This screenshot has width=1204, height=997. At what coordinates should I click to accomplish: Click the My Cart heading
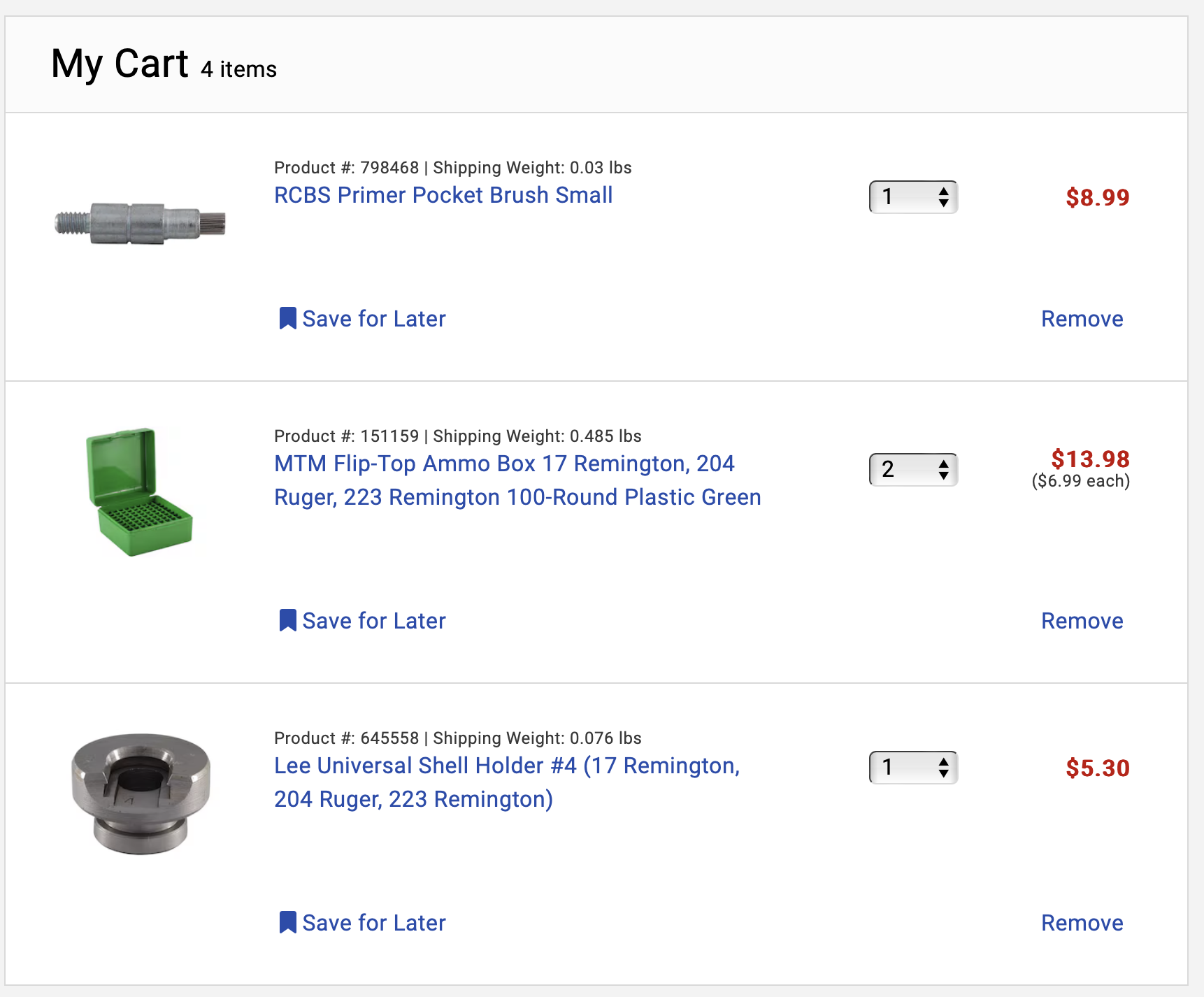tap(120, 64)
